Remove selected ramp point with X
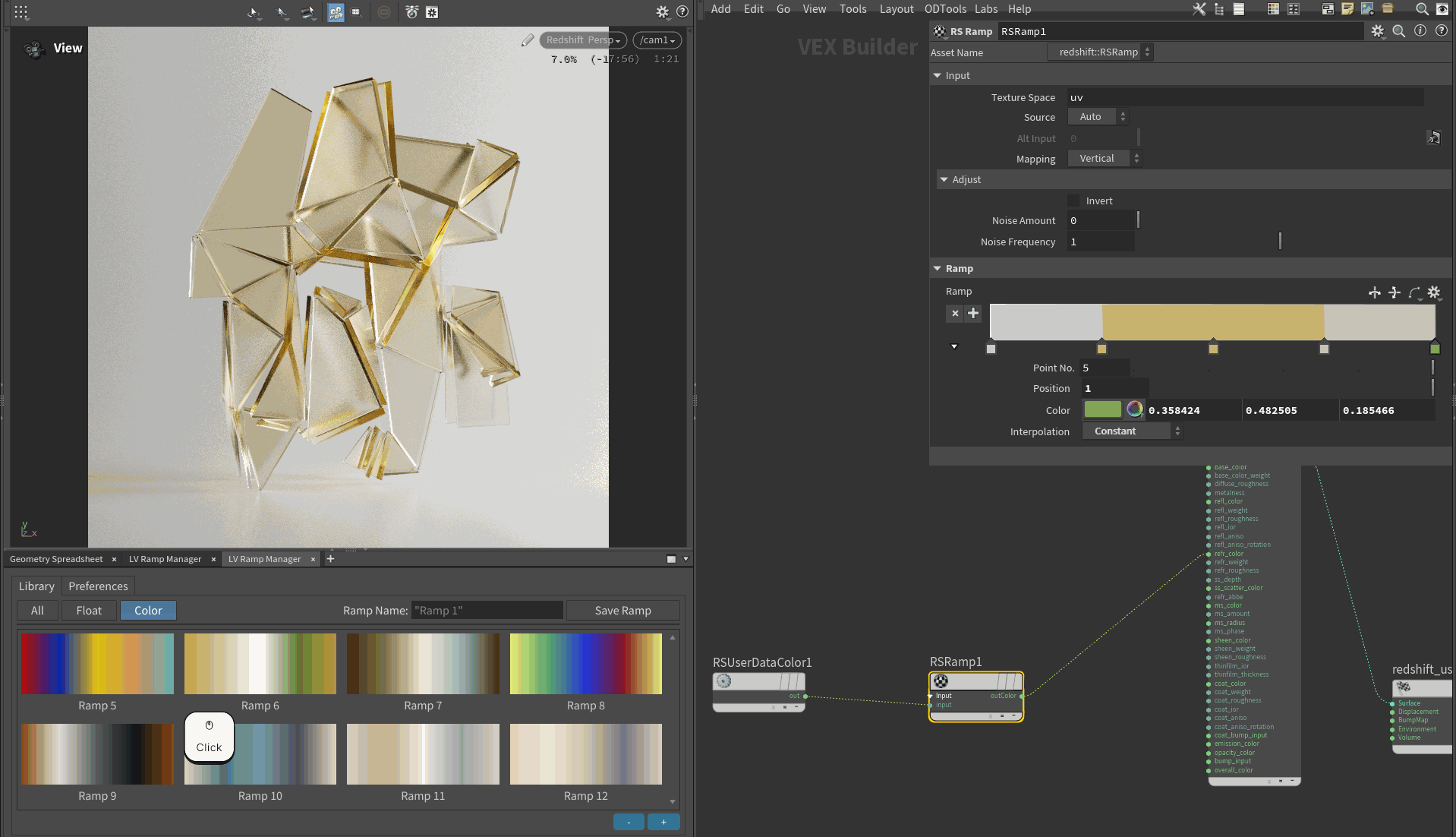1456x837 pixels. point(955,313)
